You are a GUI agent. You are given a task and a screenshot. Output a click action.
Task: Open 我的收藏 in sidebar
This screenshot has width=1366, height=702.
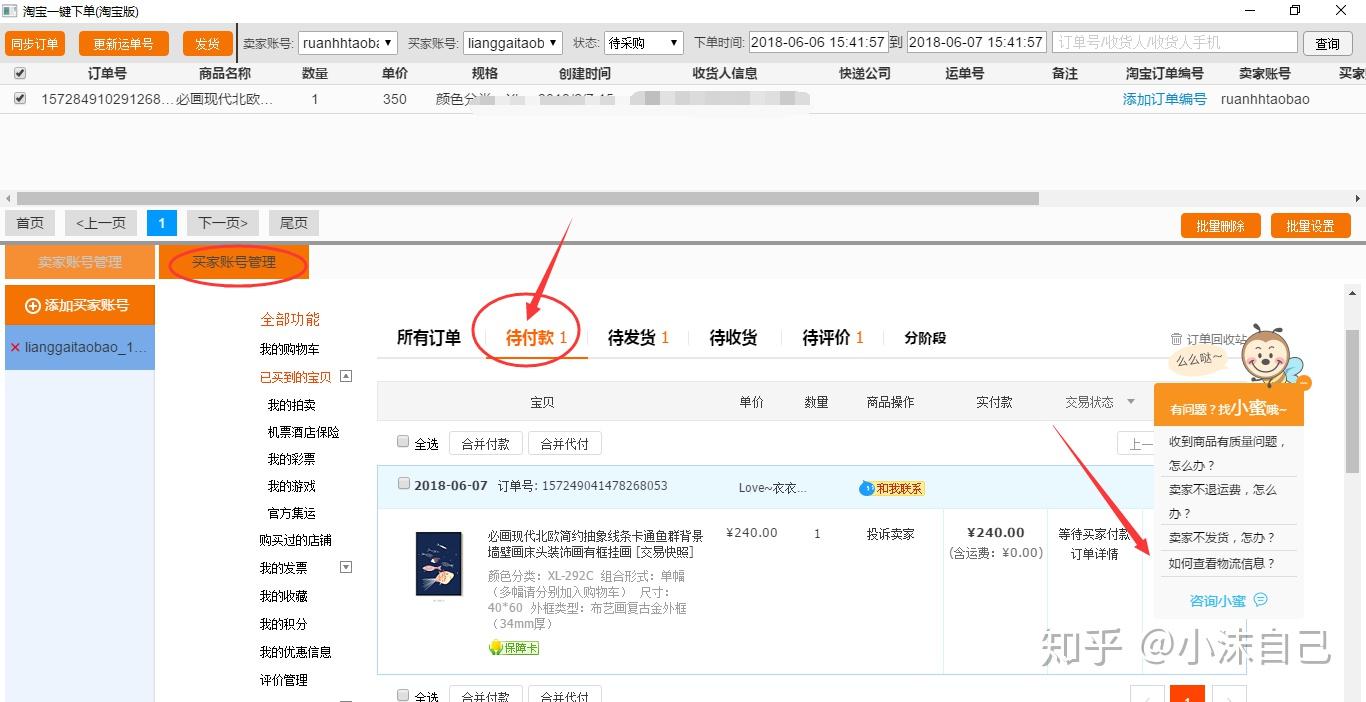click(283, 596)
